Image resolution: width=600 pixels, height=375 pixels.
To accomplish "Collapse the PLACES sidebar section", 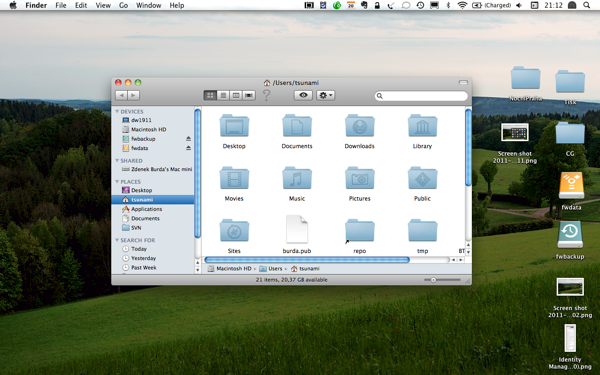I will [x=117, y=181].
